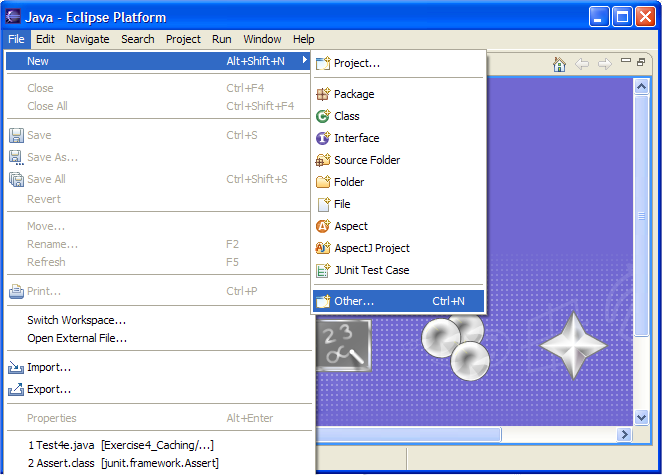Image resolution: width=662 pixels, height=475 pixels.
Task: Create a new AspectJ Project
Action: pos(371,248)
